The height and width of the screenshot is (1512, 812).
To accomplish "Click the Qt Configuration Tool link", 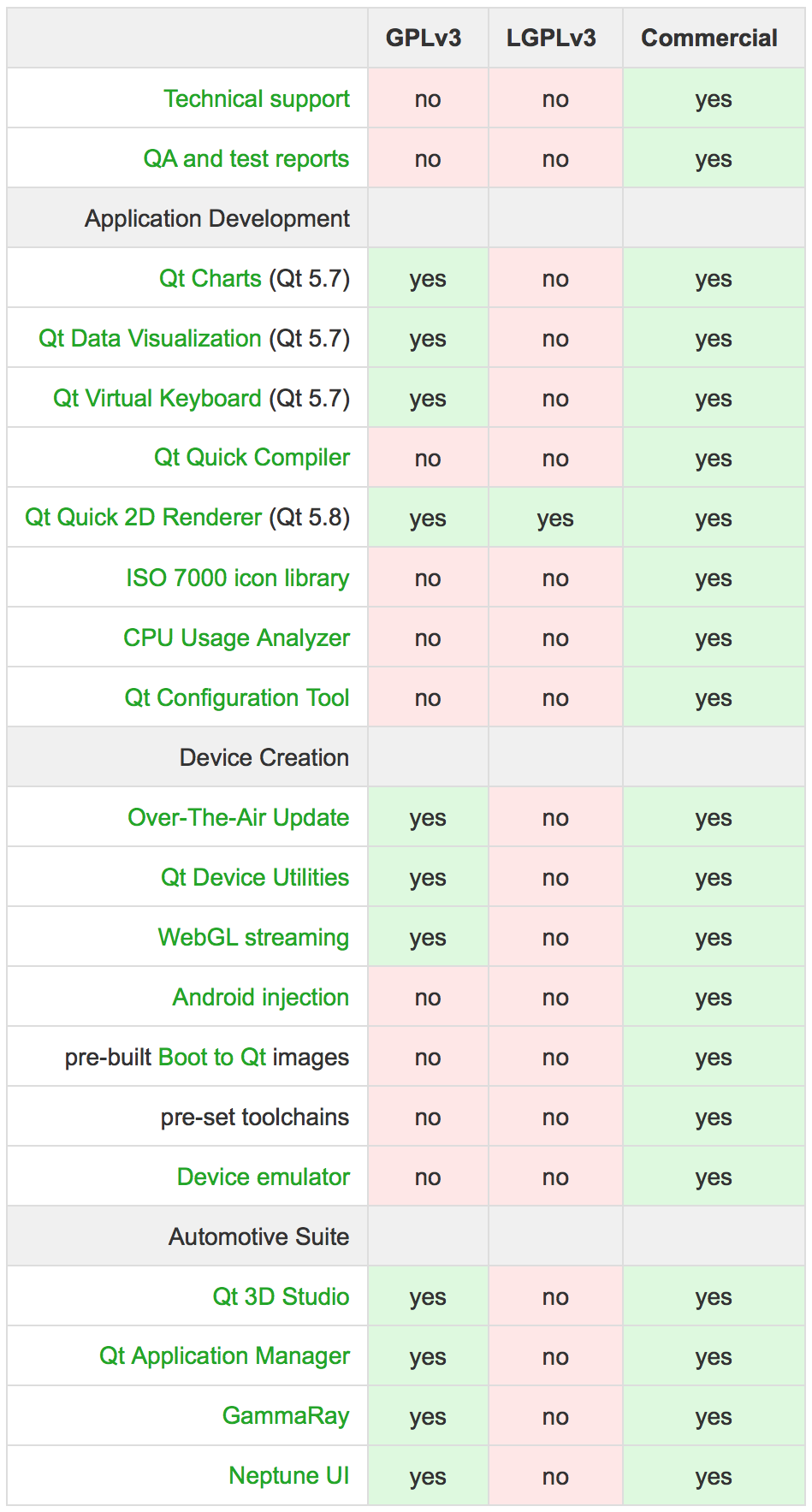I will point(237,698).
